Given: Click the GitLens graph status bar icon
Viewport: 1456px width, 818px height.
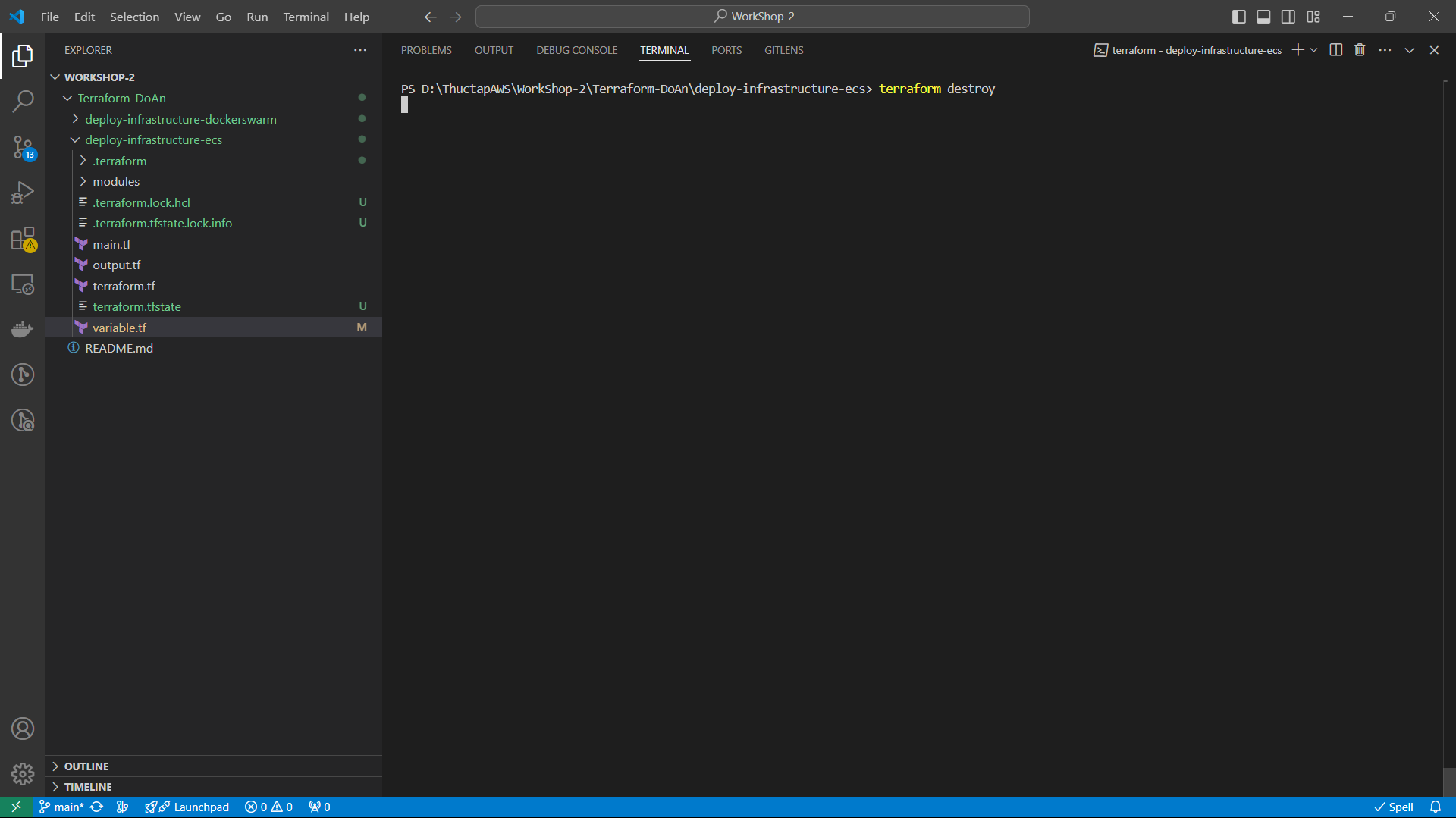Looking at the screenshot, I should 122,807.
